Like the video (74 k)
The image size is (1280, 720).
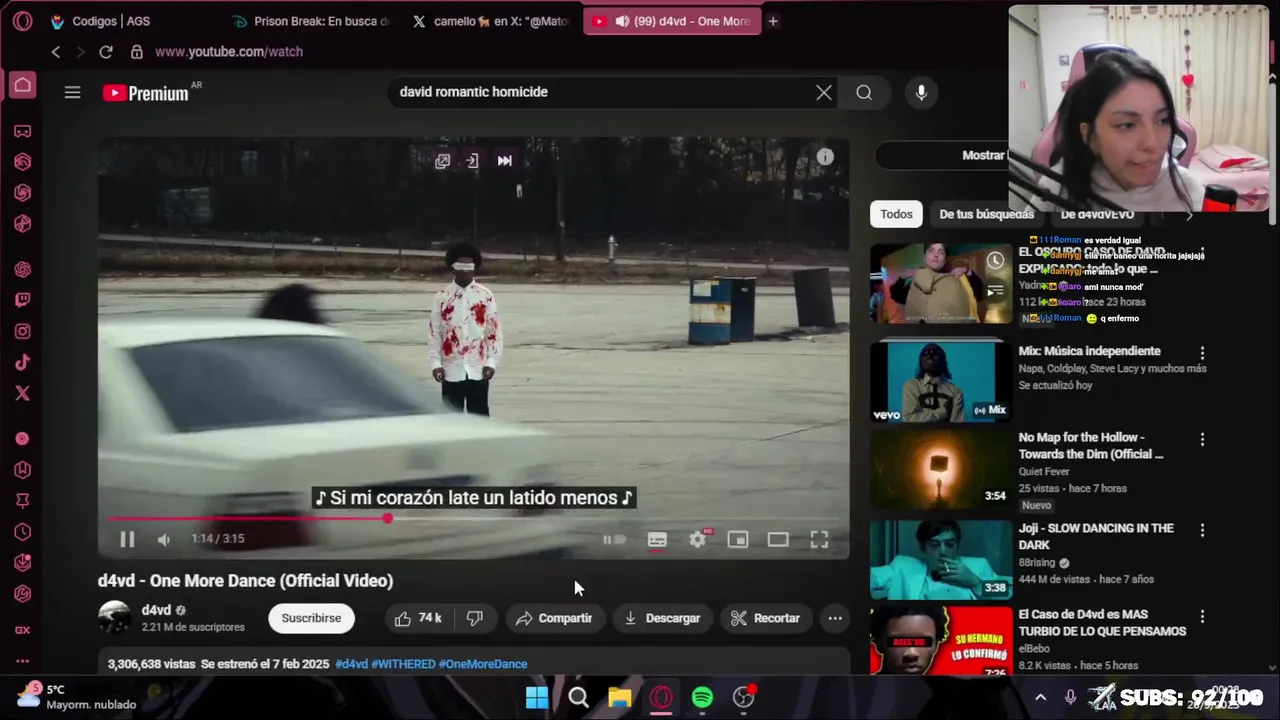(418, 618)
